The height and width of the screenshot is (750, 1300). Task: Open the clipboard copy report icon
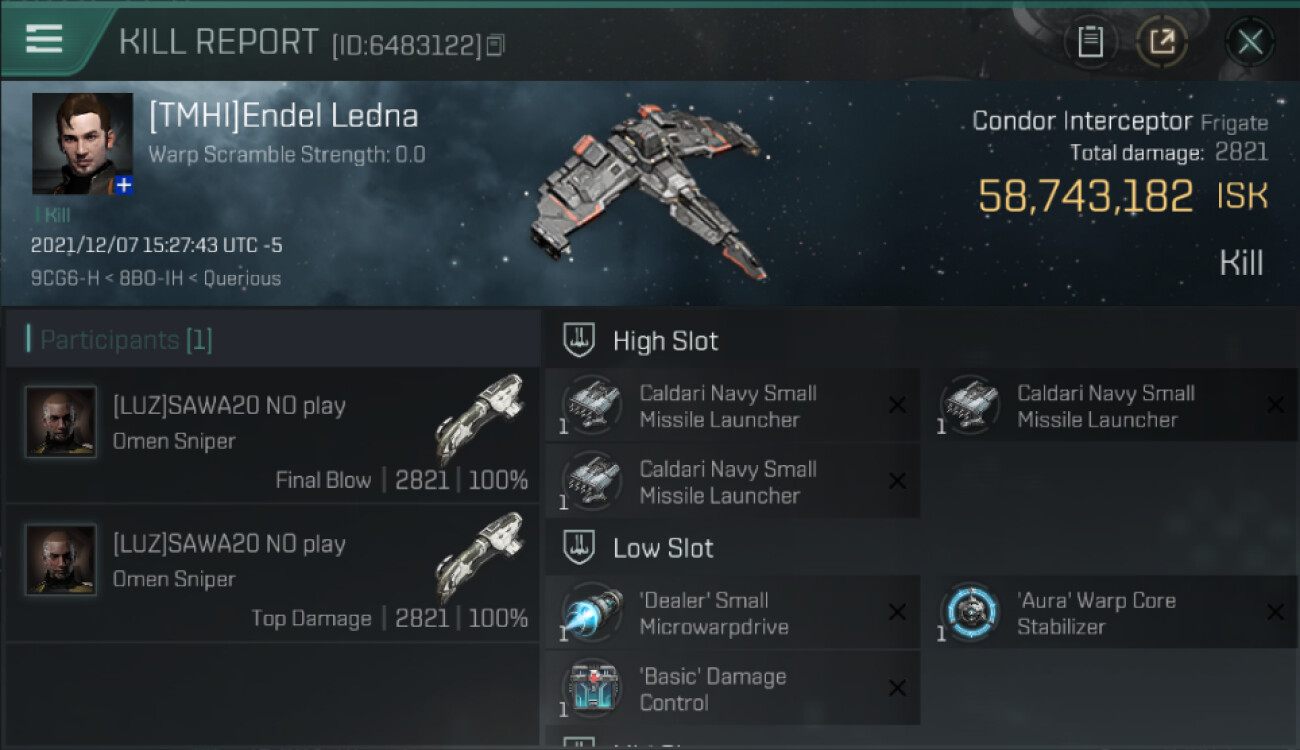[1090, 42]
